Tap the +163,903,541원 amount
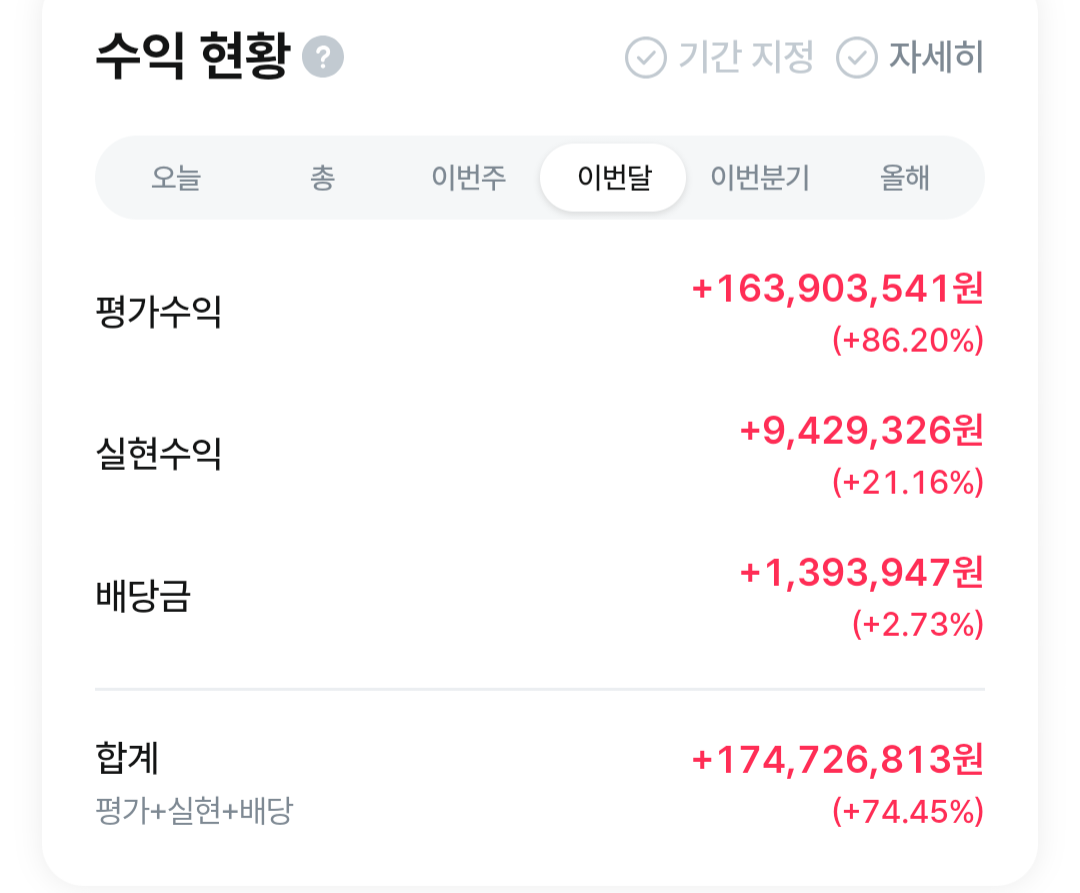This screenshot has height=893, width=1080. [838, 288]
